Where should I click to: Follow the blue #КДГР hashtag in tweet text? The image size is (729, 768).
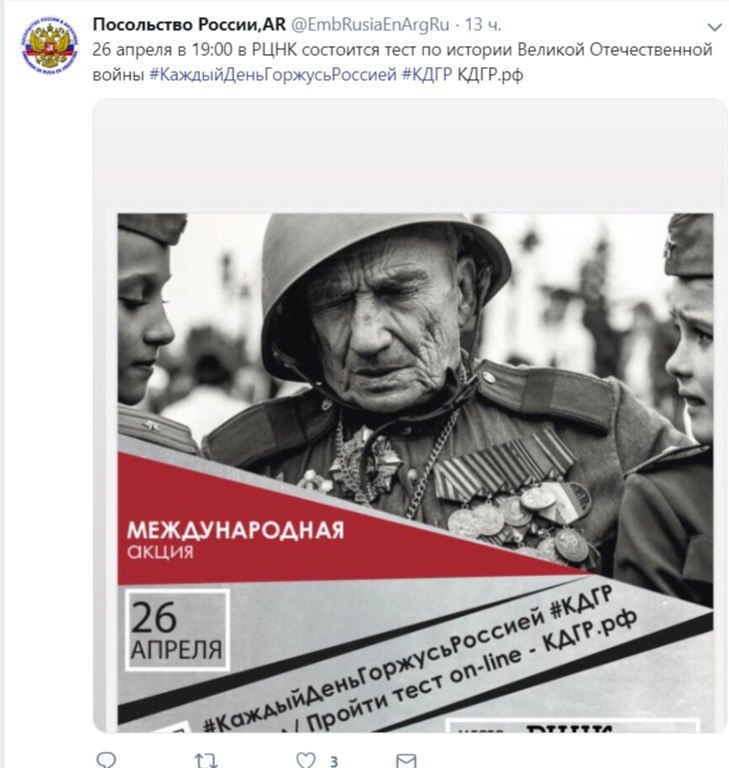pos(427,74)
